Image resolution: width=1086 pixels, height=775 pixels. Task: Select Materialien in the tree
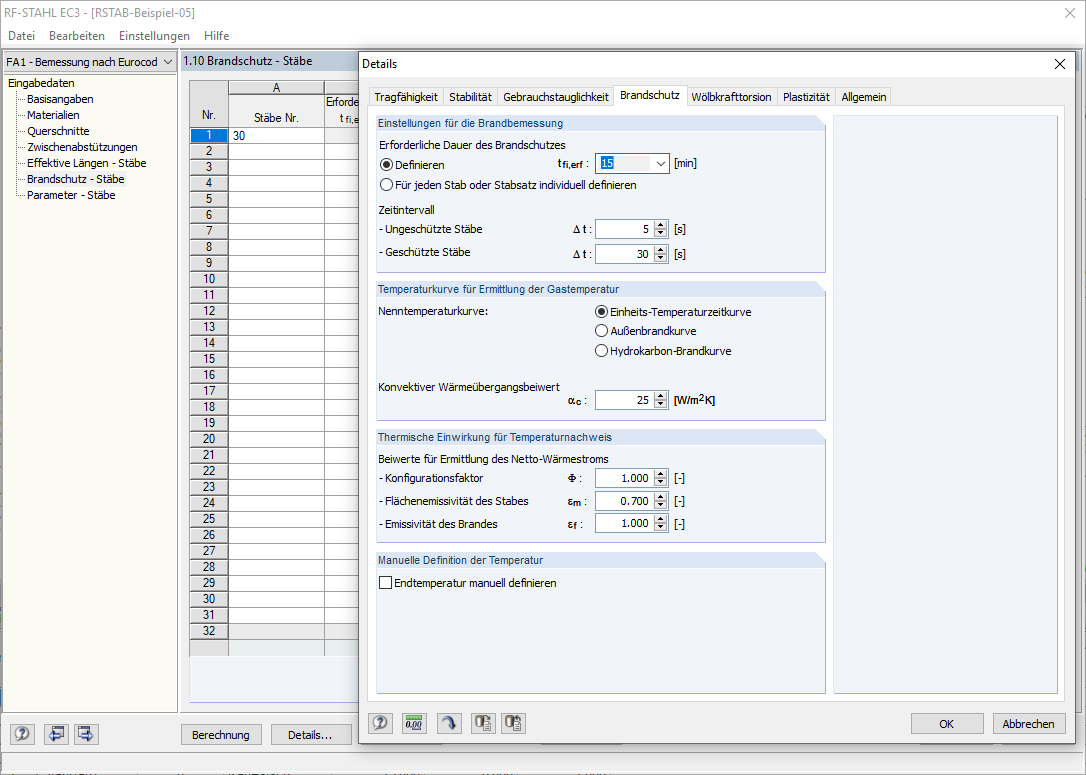click(53, 115)
